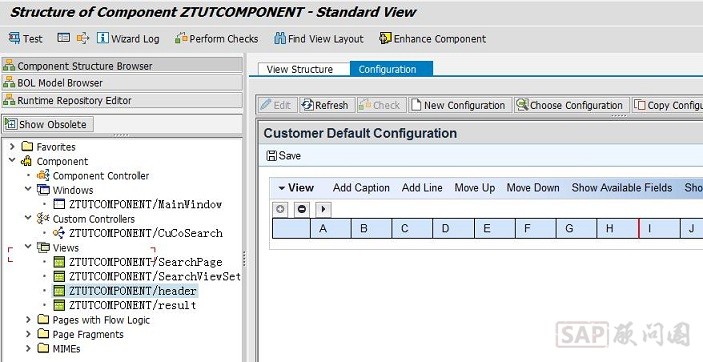Open the Component Structure Browser panel
The image size is (703, 362).
[122, 65]
